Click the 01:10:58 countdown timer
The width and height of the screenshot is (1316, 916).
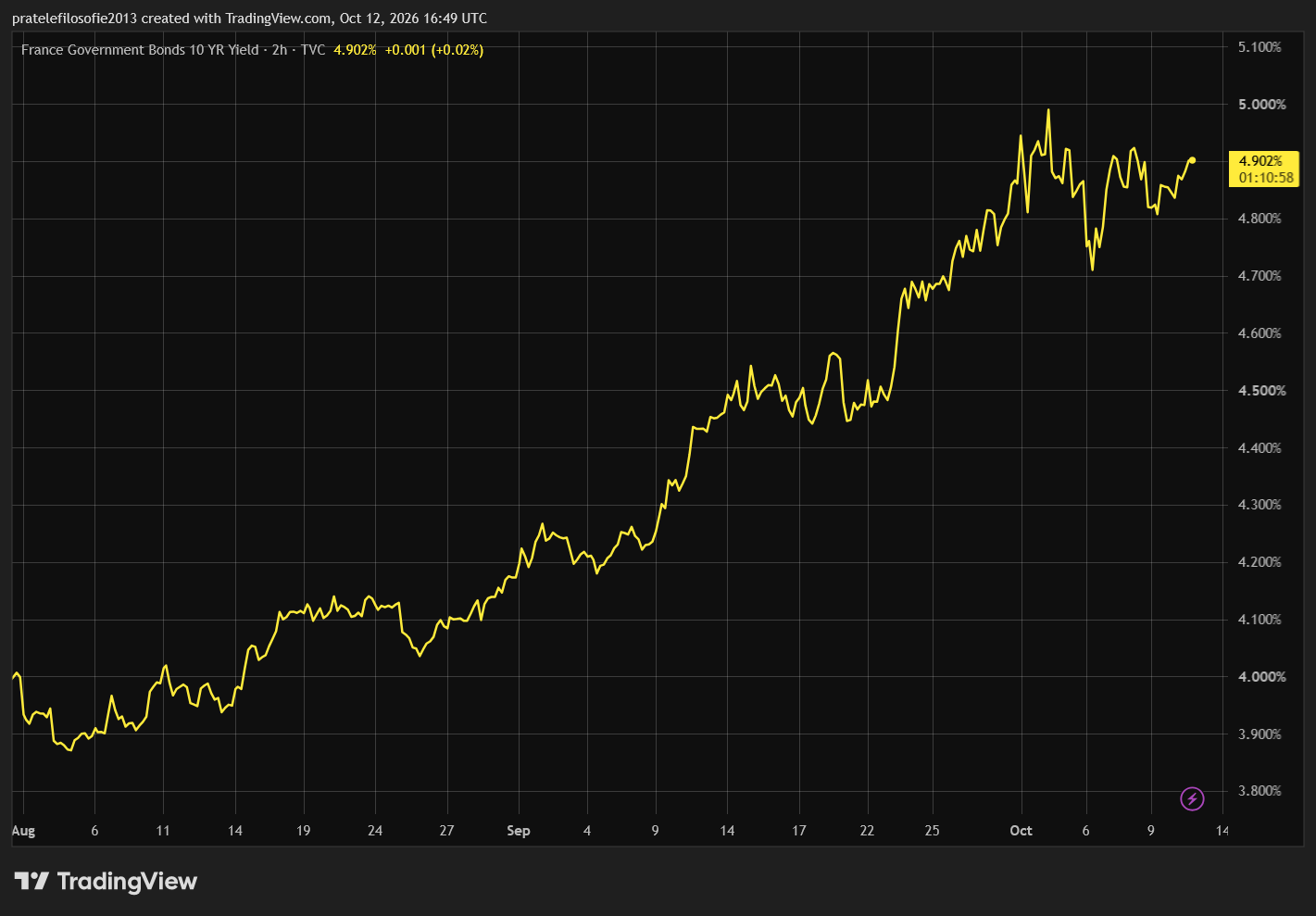[1266, 178]
